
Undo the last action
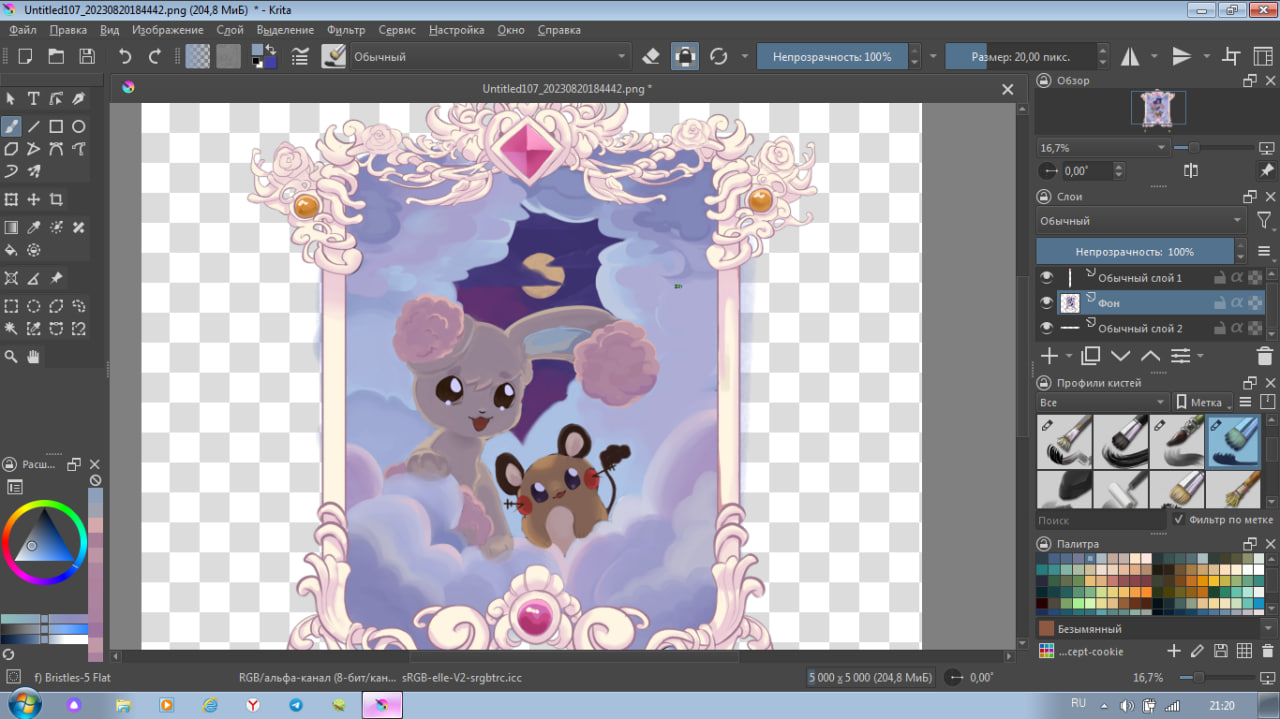[x=125, y=56]
